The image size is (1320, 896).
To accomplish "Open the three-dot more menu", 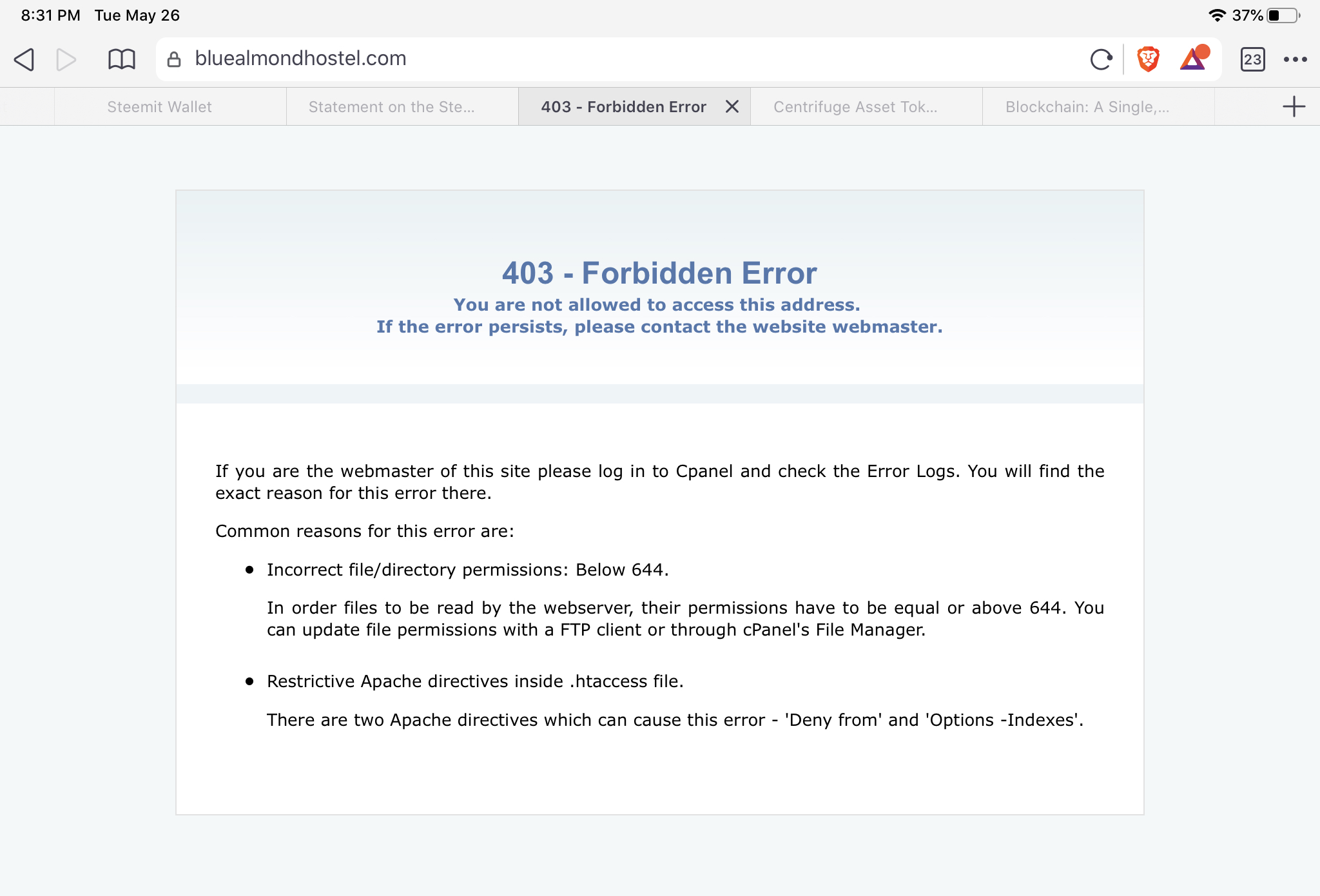I will point(1295,59).
